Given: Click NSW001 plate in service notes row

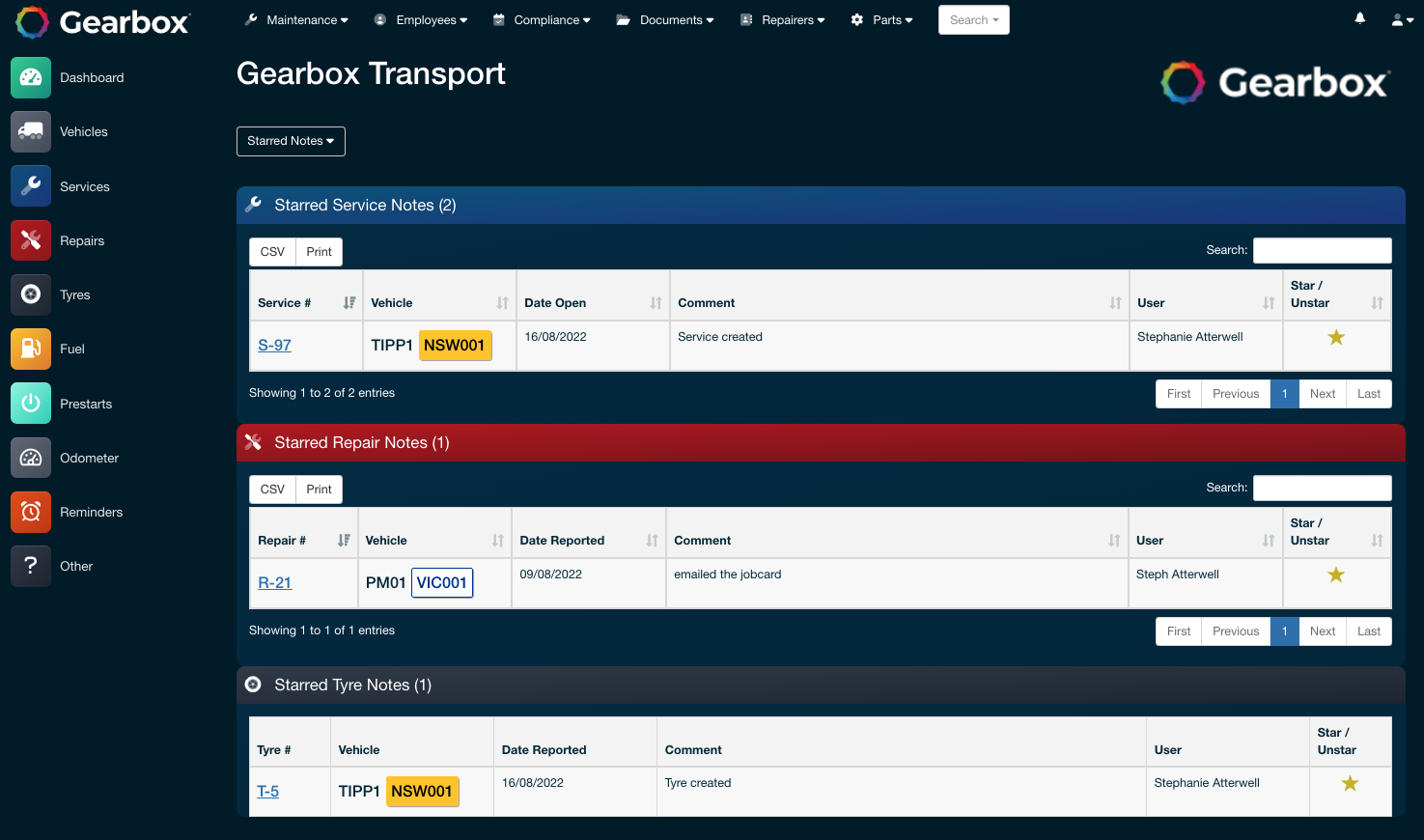Looking at the screenshot, I should point(455,346).
